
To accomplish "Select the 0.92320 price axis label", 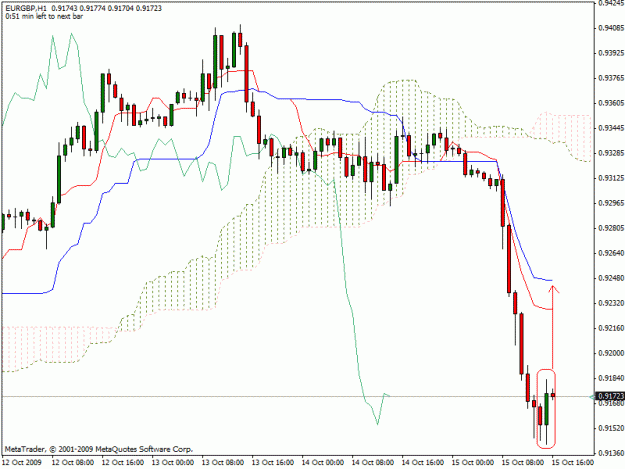I will coord(611,303).
